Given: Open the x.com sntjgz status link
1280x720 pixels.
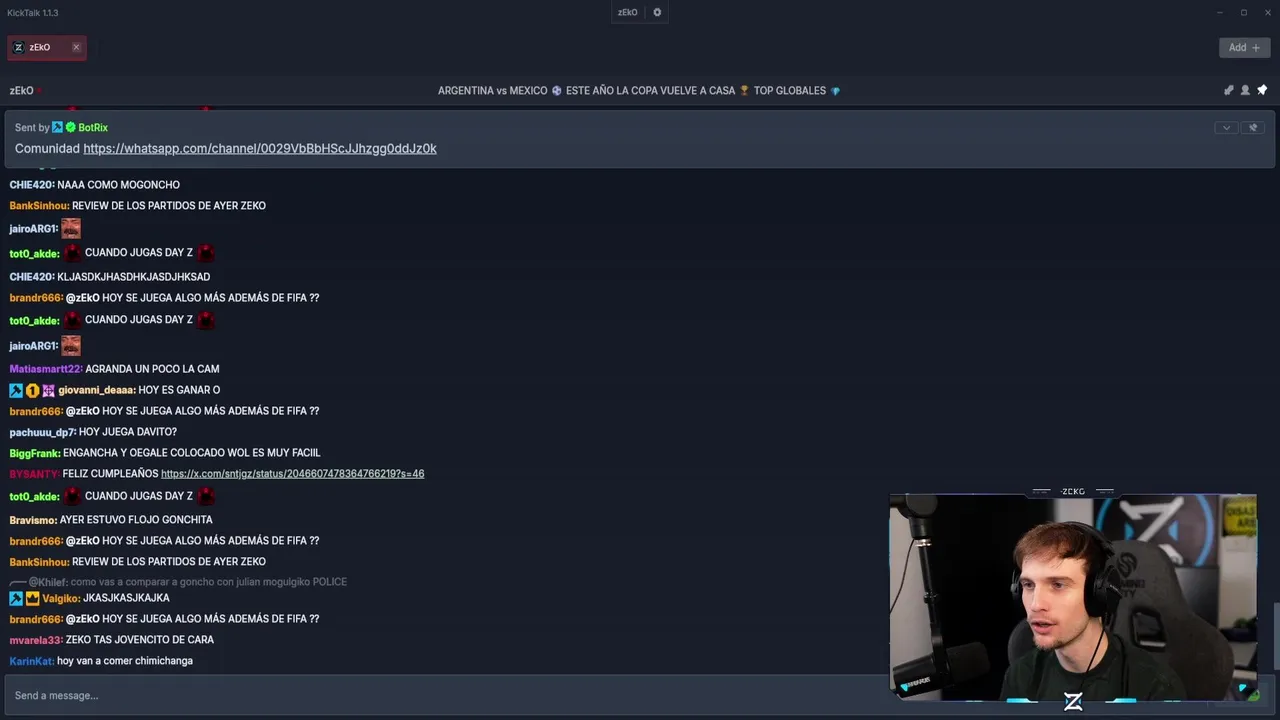Looking at the screenshot, I should click(292, 474).
